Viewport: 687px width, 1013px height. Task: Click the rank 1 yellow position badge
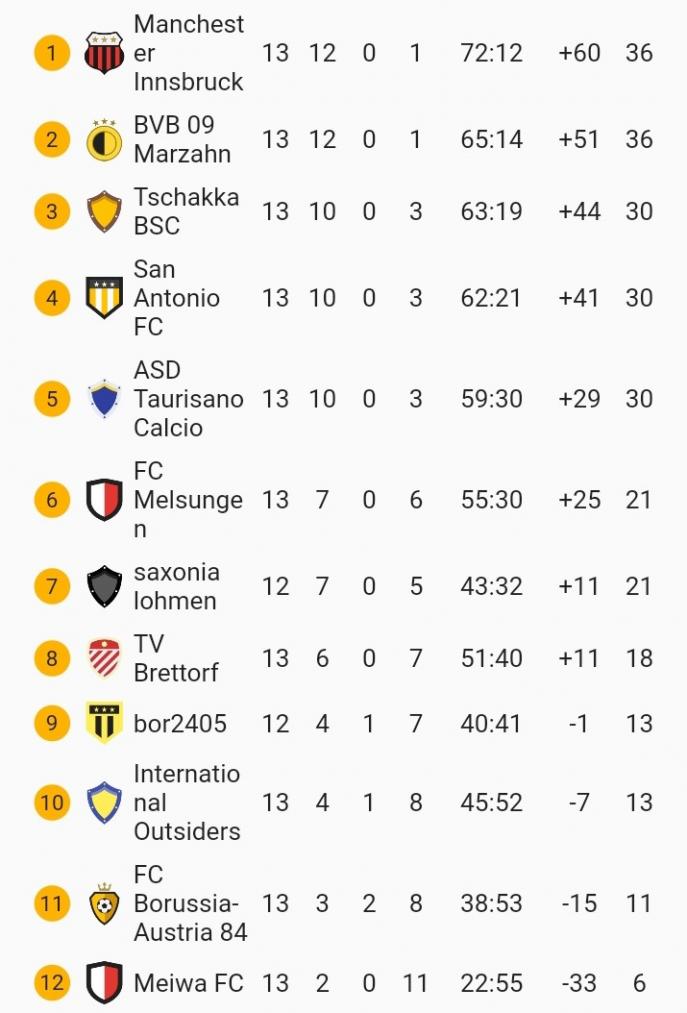tap(52, 53)
